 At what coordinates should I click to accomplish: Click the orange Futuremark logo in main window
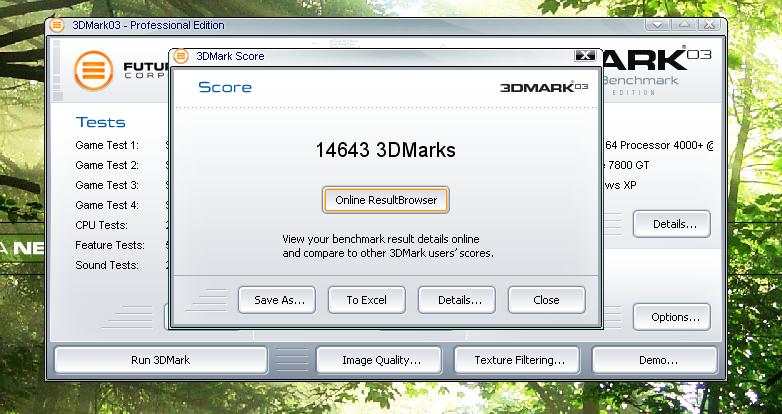click(x=93, y=70)
